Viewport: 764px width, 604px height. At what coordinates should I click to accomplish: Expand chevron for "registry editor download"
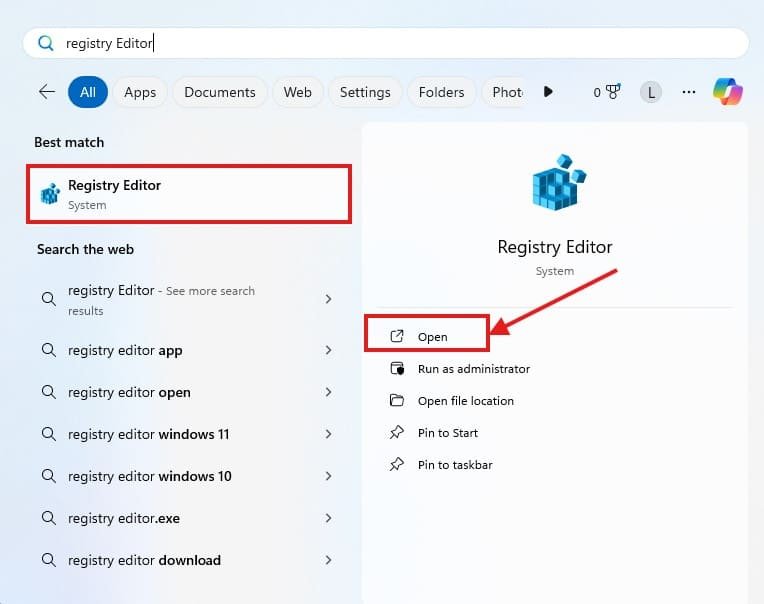[328, 560]
